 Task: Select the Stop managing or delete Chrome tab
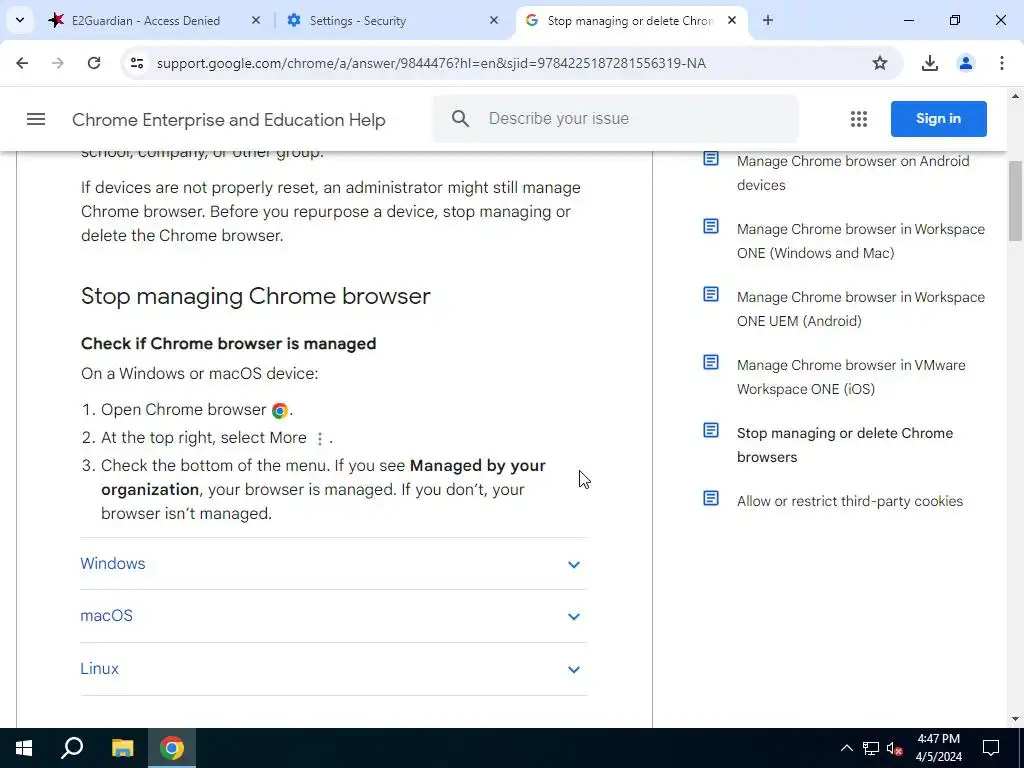click(630, 20)
